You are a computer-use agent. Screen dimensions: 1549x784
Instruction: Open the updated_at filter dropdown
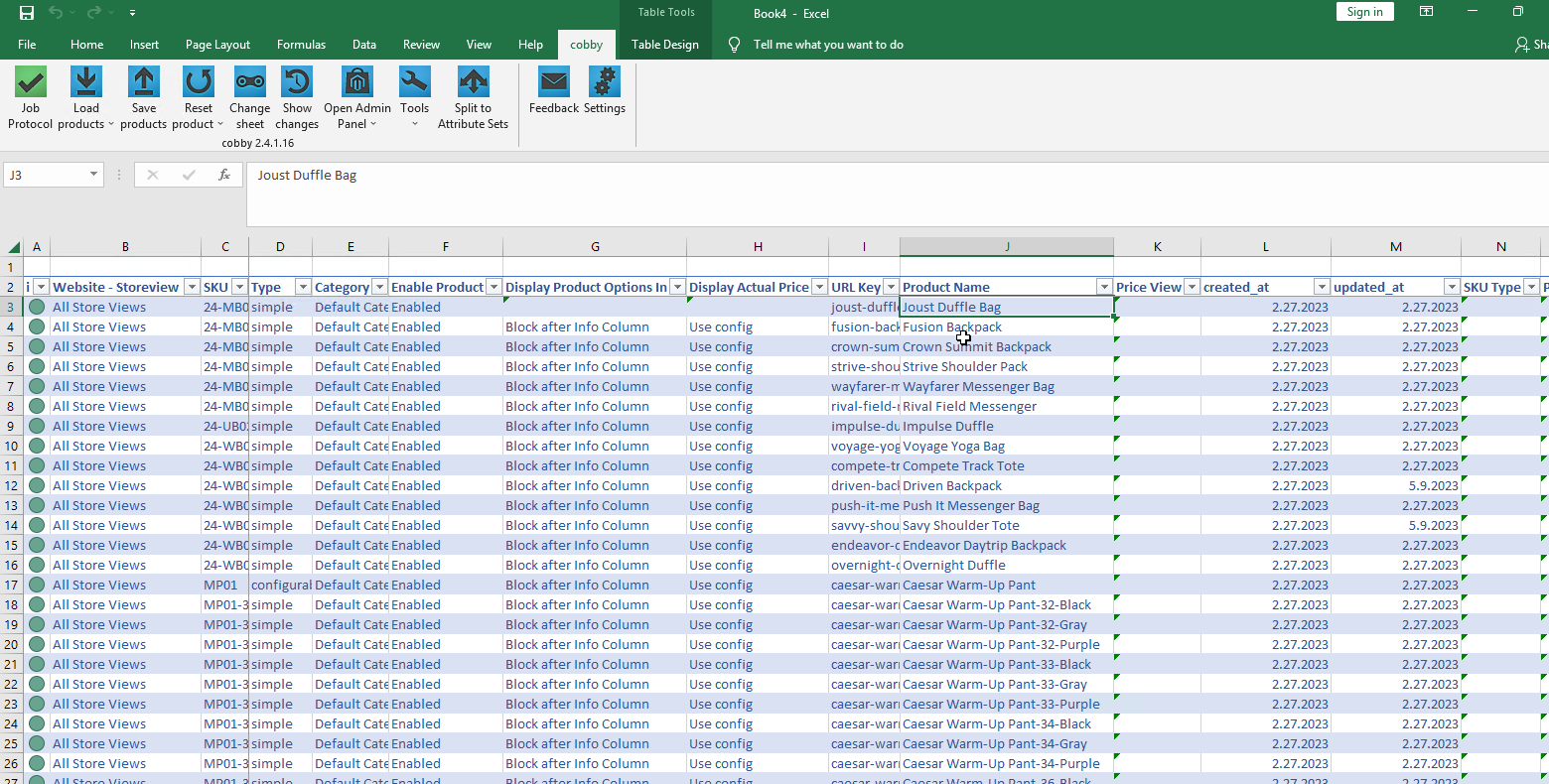(x=1452, y=287)
